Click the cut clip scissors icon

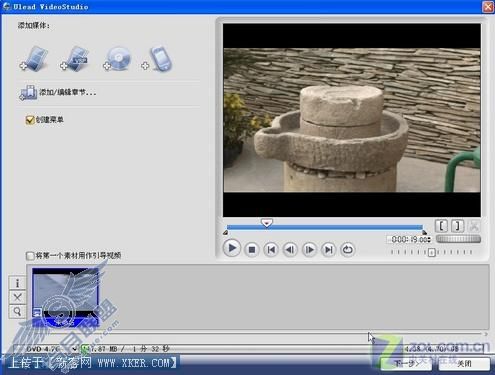point(474,226)
